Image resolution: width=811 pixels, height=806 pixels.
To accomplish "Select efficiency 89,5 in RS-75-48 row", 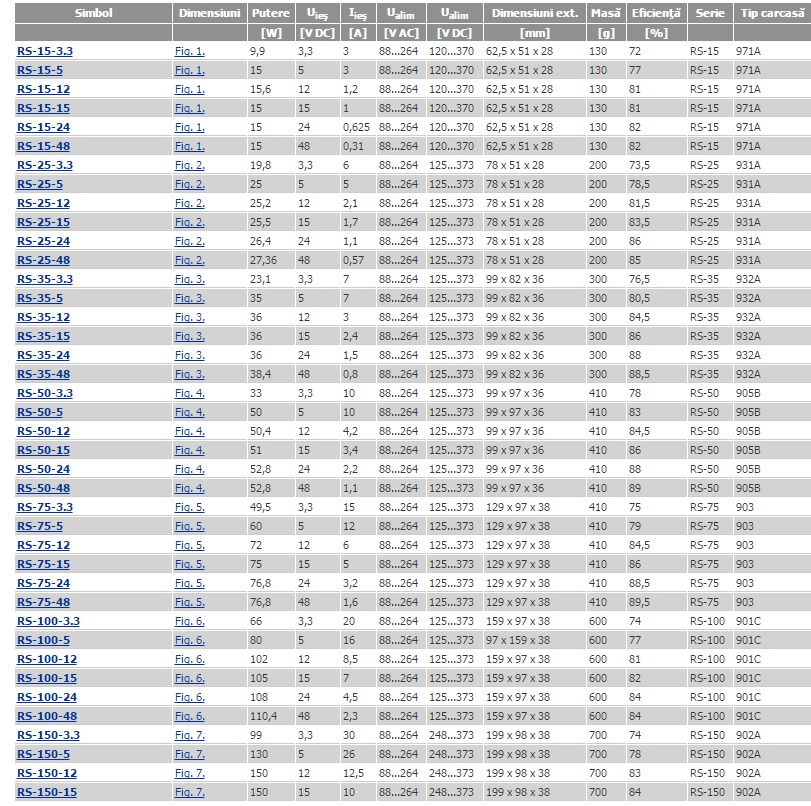I will pyautogui.click(x=639, y=602).
